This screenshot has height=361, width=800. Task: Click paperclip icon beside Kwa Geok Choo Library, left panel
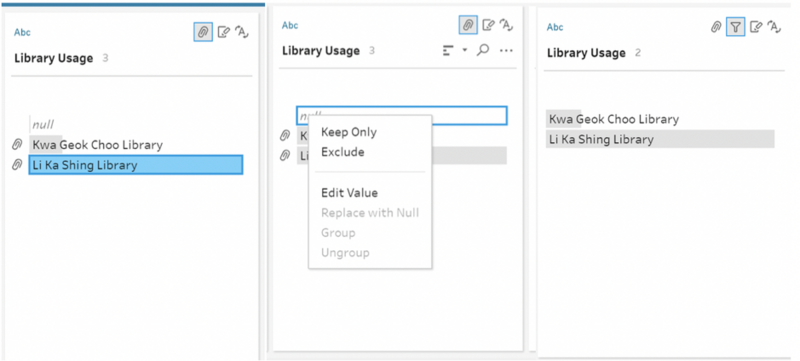[x=17, y=145]
